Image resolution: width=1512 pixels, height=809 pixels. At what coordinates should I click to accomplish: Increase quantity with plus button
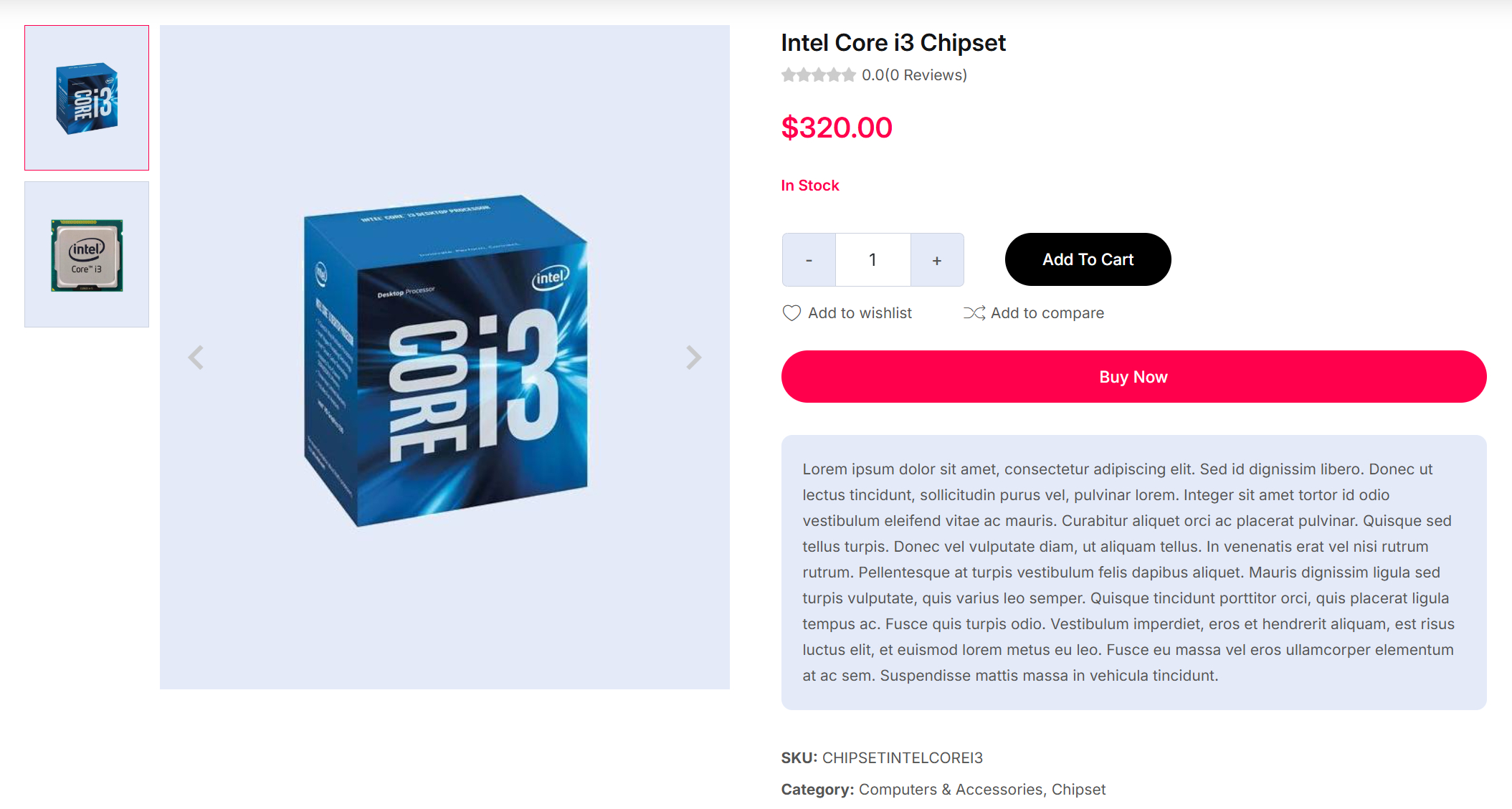coord(937,260)
